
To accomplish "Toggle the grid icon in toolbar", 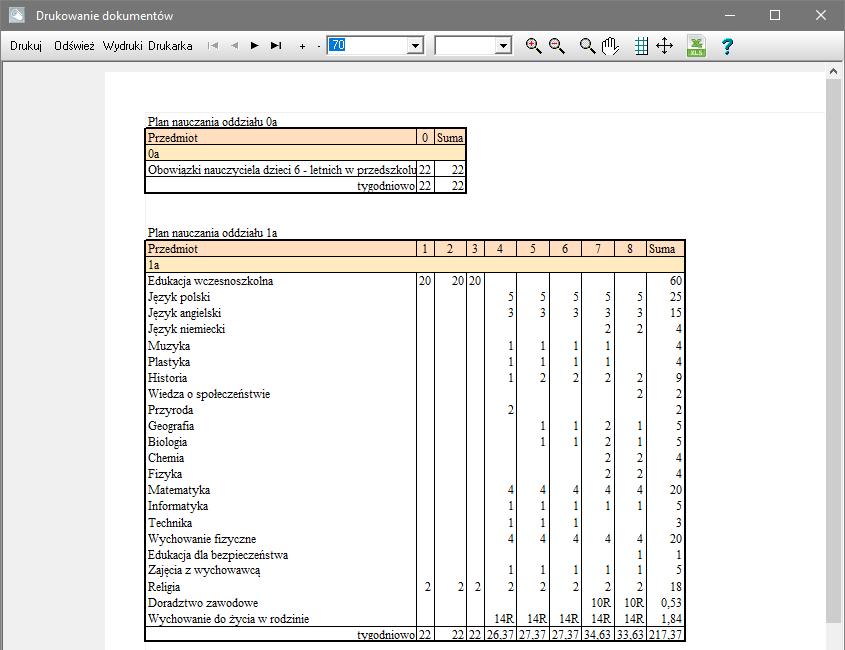I will tap(641, 46).
